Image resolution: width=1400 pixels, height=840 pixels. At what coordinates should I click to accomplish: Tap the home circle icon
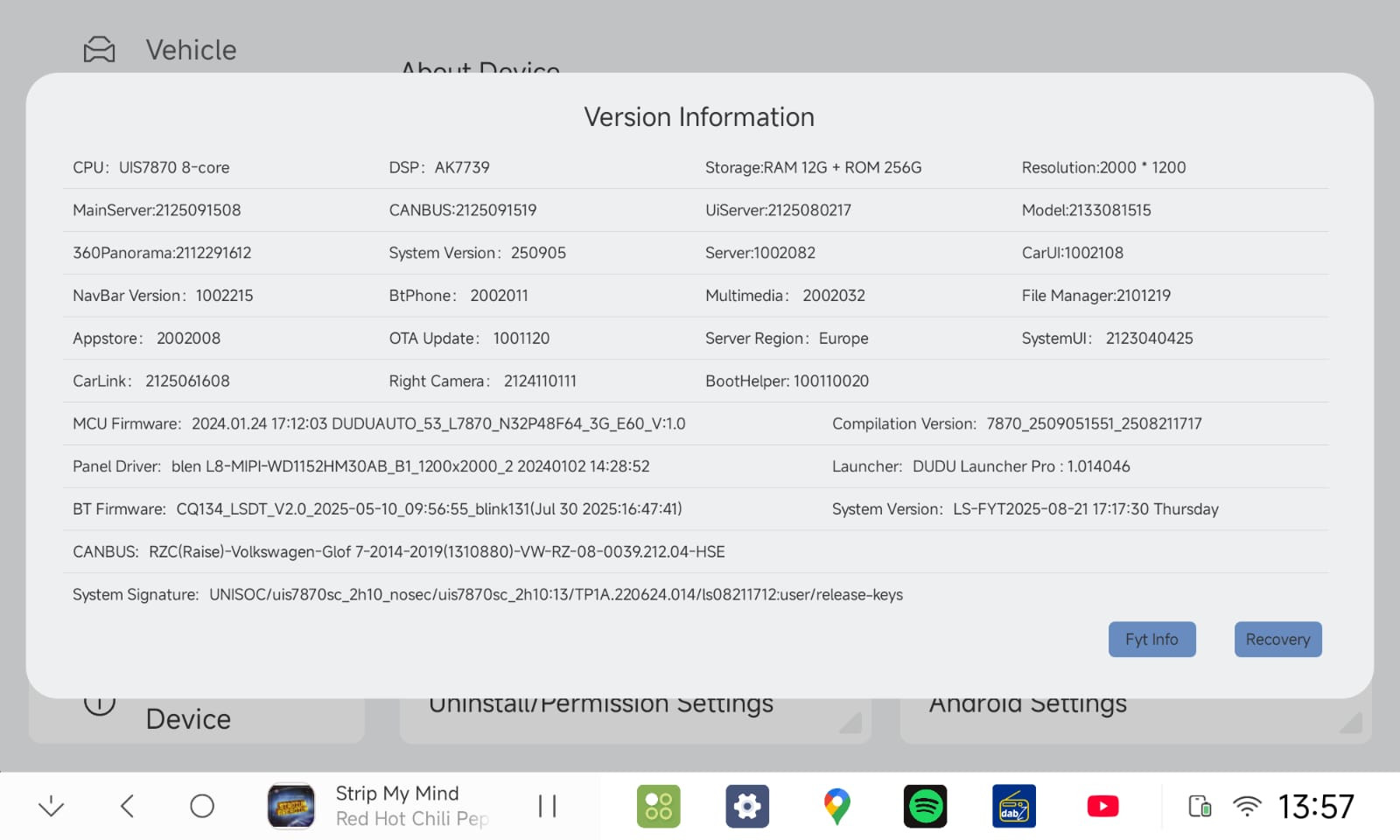pyautogui.click(x=202, y=806)
